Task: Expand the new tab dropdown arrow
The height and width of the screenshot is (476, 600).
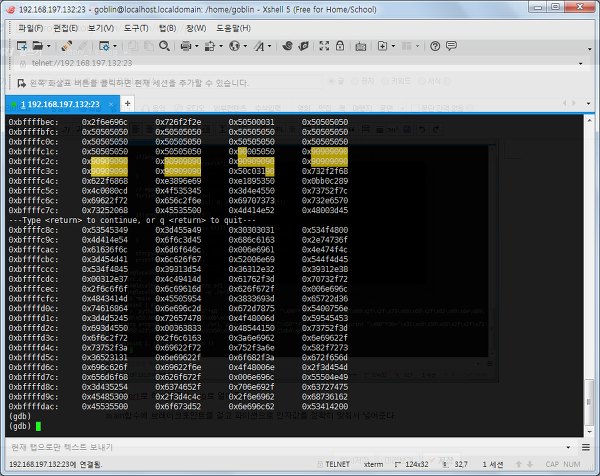Action: pos(393,46)
